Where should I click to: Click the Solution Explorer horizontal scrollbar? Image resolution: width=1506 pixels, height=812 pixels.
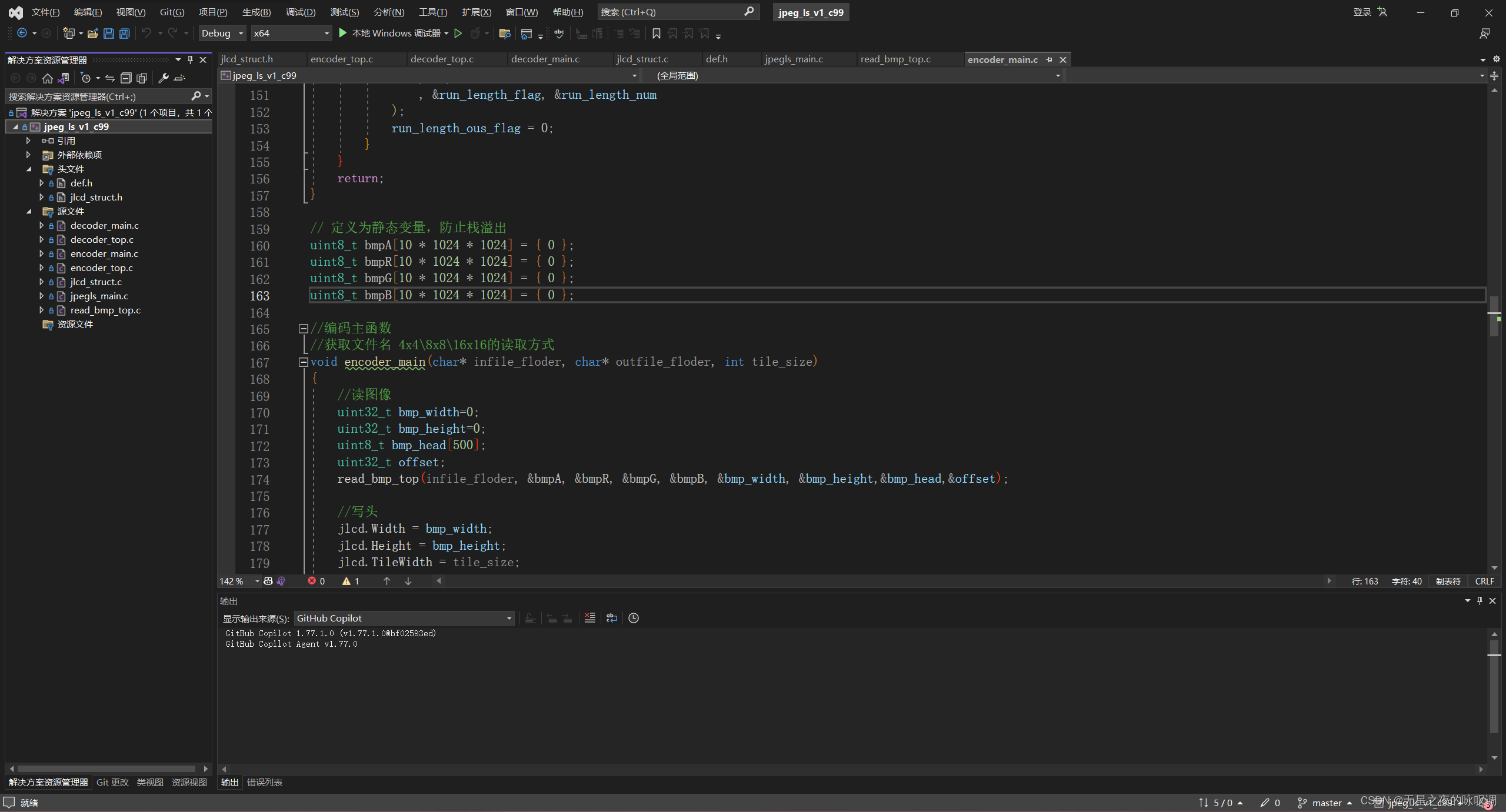[x=106, y=768]
